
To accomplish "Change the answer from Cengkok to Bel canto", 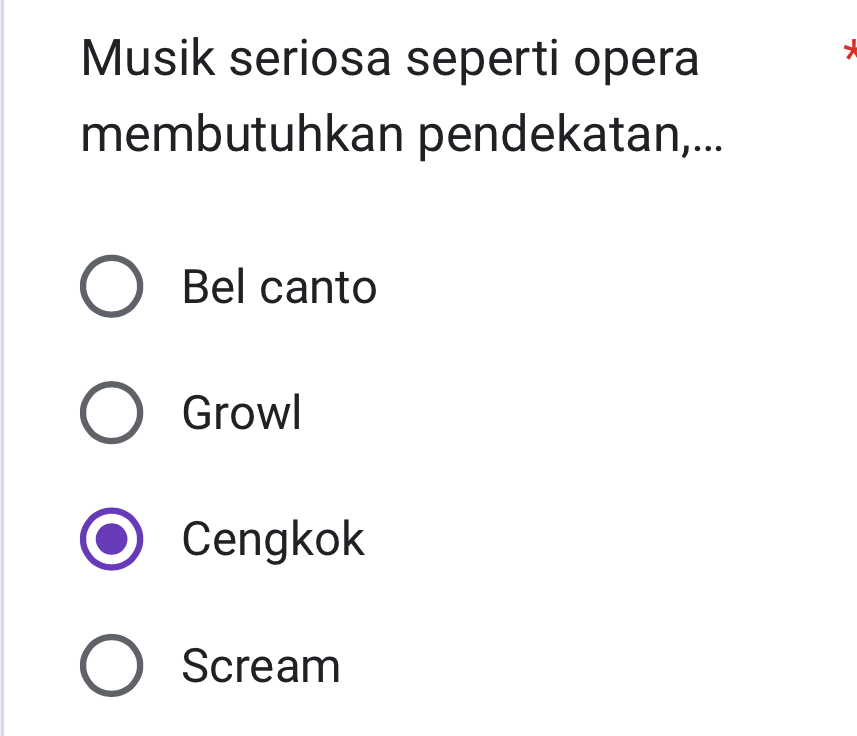I will click(112, 288).
